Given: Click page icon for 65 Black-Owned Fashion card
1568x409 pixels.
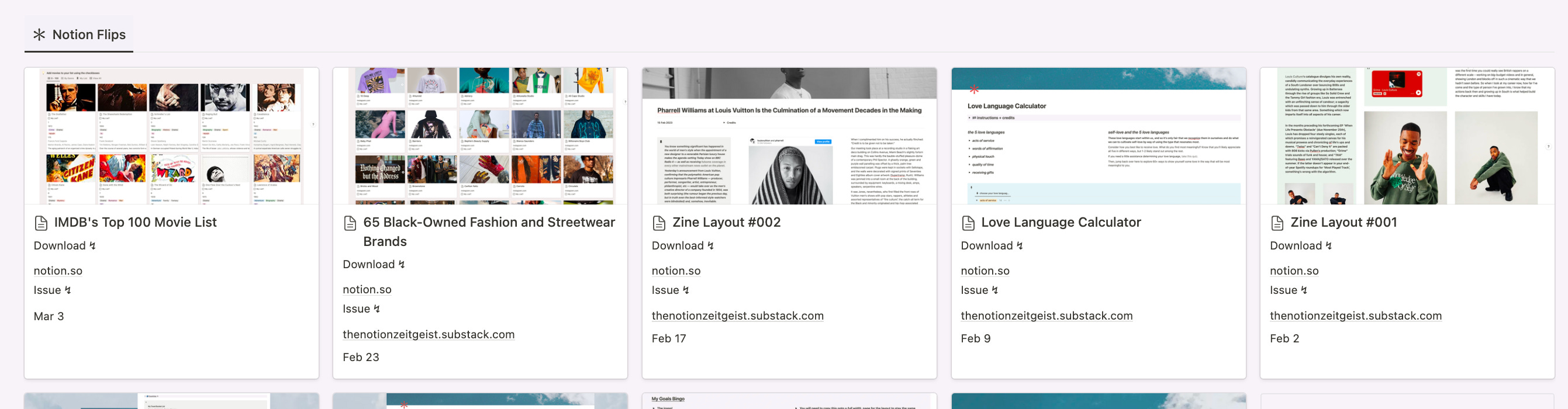Looking at the screenshot, I should click(x=350, y=223).
